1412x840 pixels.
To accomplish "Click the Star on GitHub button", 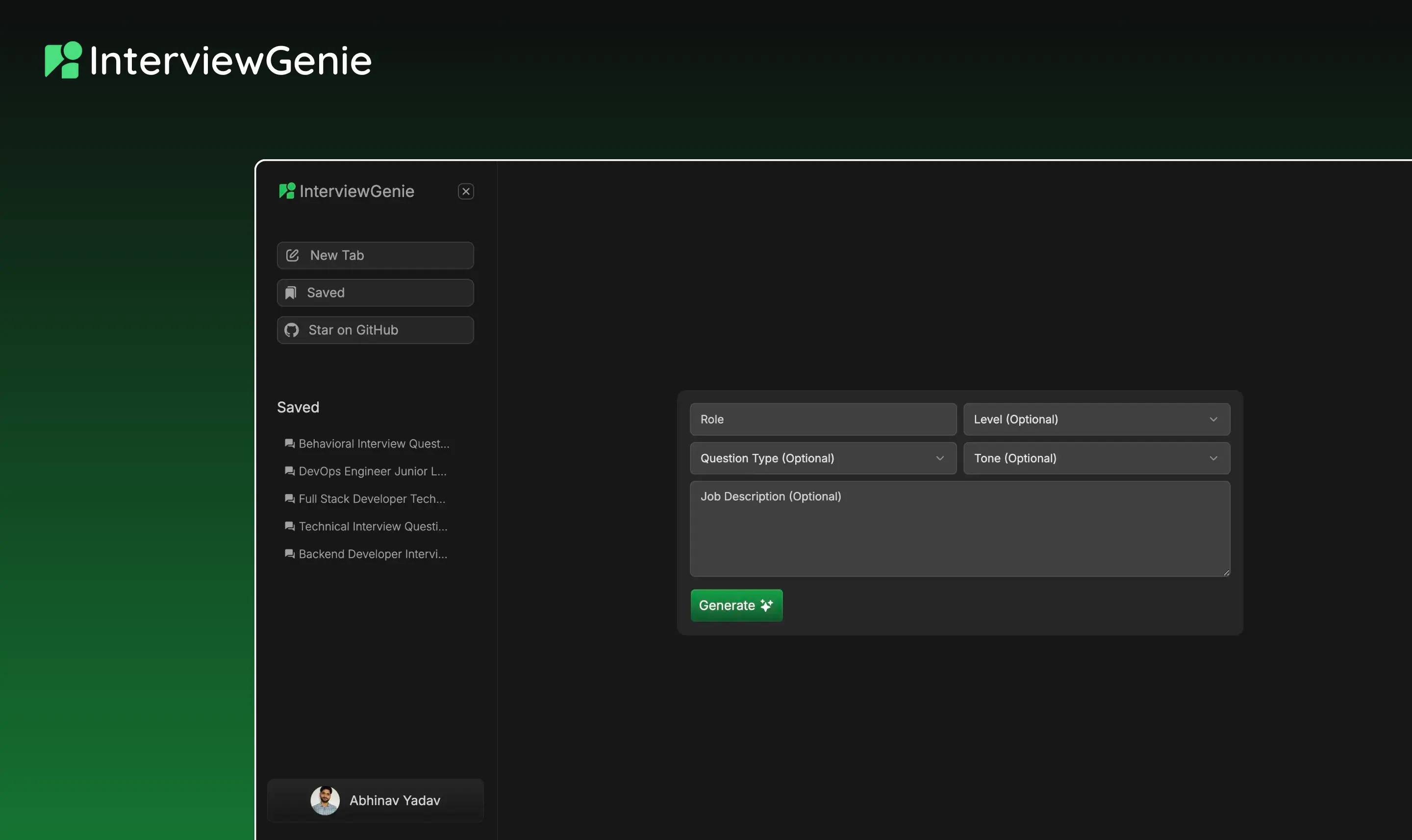I will point(375,330).
